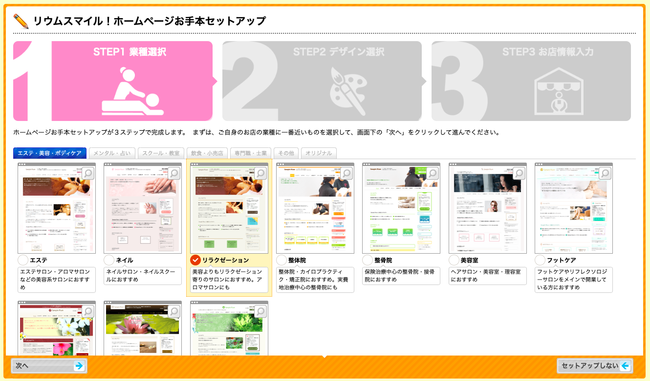Click the zoom icon on the リラクゼーション template
The image size is (650, 381).
click(x=260, y=173)
